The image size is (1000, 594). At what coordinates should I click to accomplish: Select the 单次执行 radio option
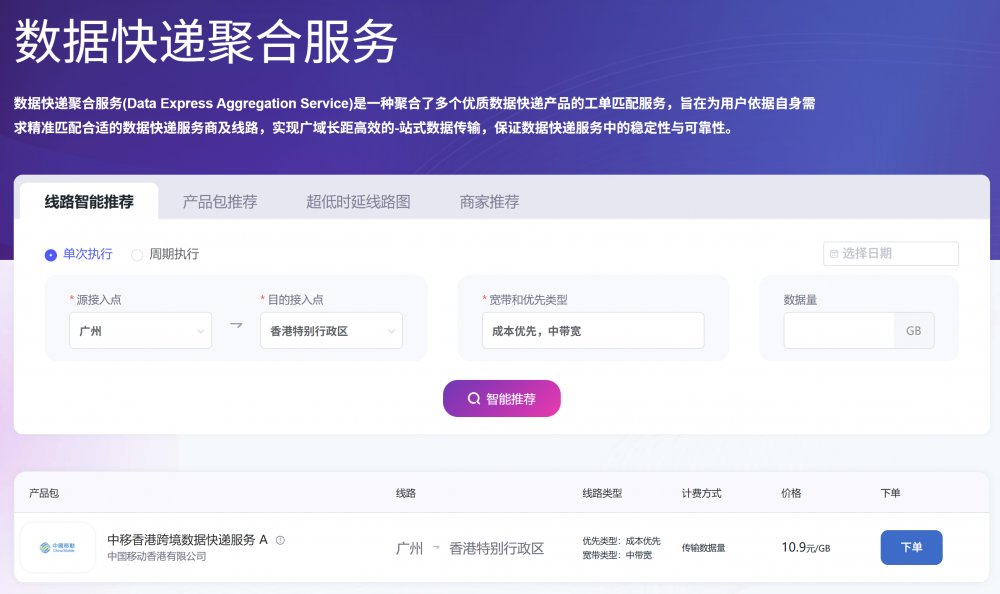click(51, 254)
